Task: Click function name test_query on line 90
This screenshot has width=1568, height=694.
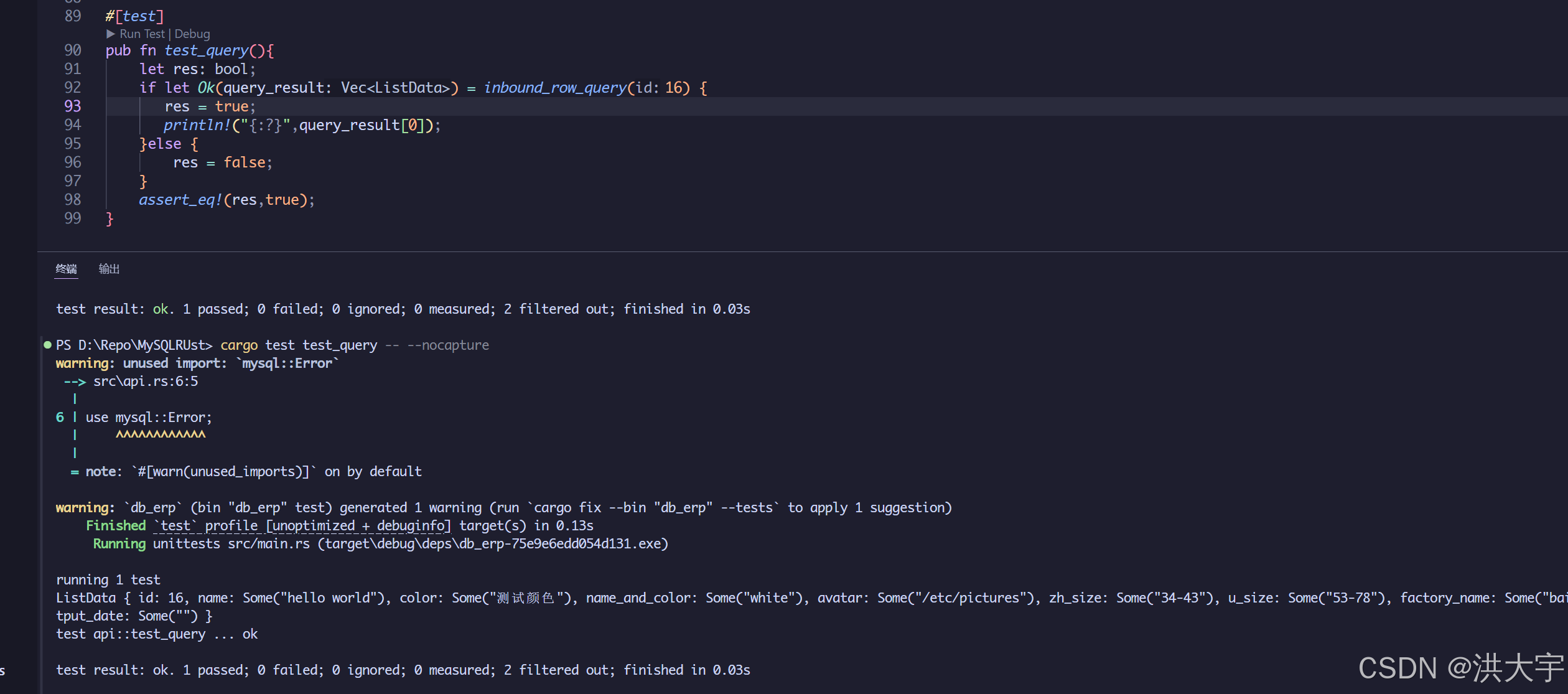Action: [x=207, y=50]
